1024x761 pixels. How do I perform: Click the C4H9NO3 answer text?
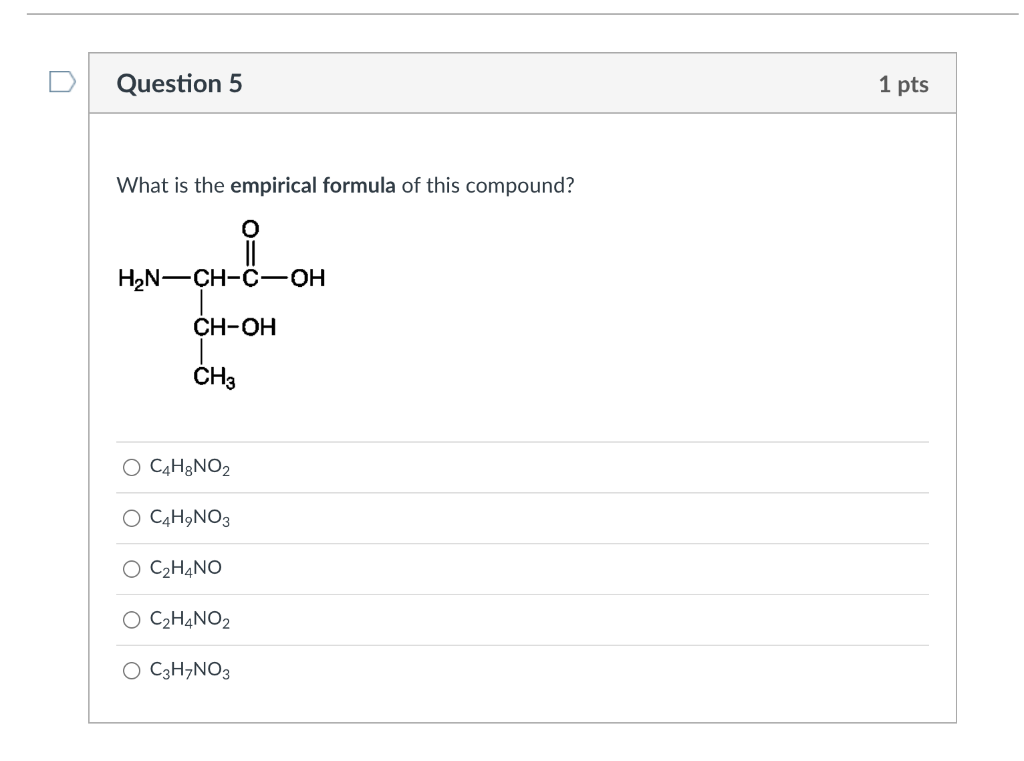(x=188, y=516)
